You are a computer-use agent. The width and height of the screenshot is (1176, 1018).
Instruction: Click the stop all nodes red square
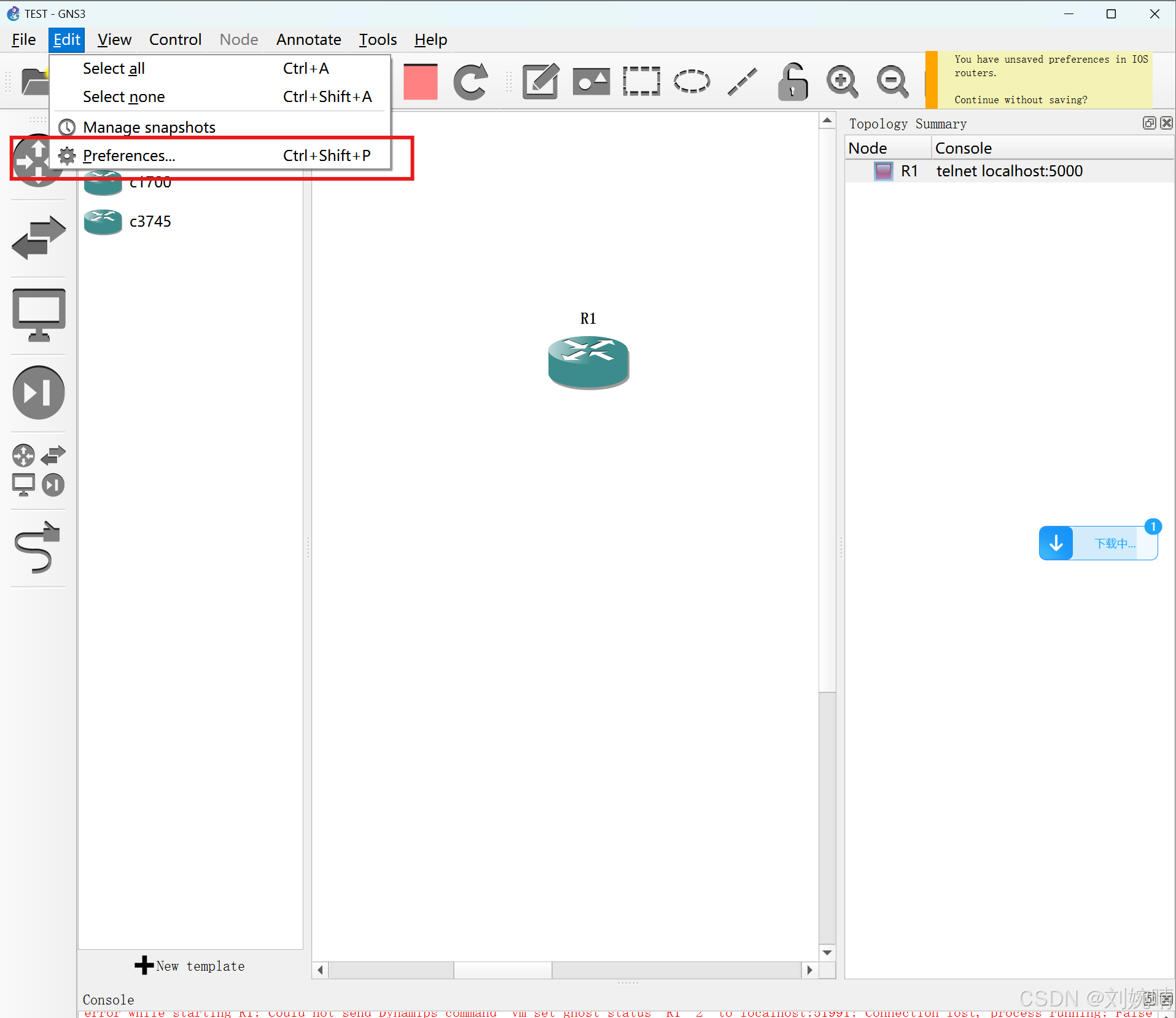[421, 81]
